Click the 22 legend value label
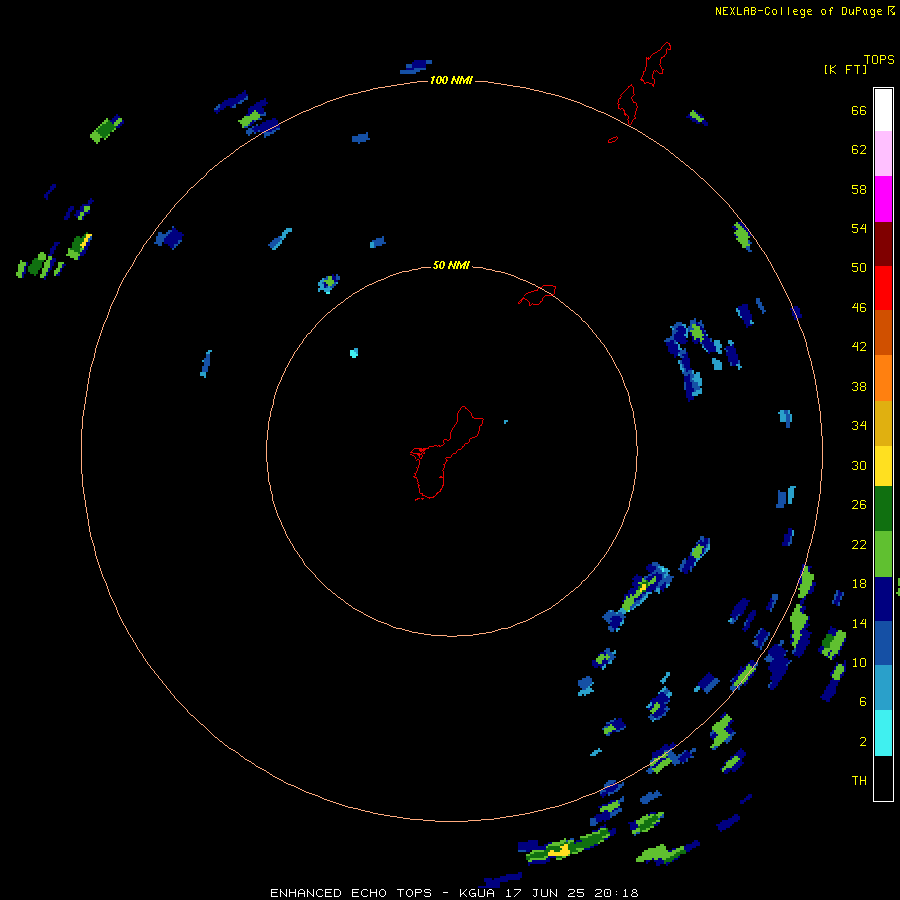 point(859,544)
